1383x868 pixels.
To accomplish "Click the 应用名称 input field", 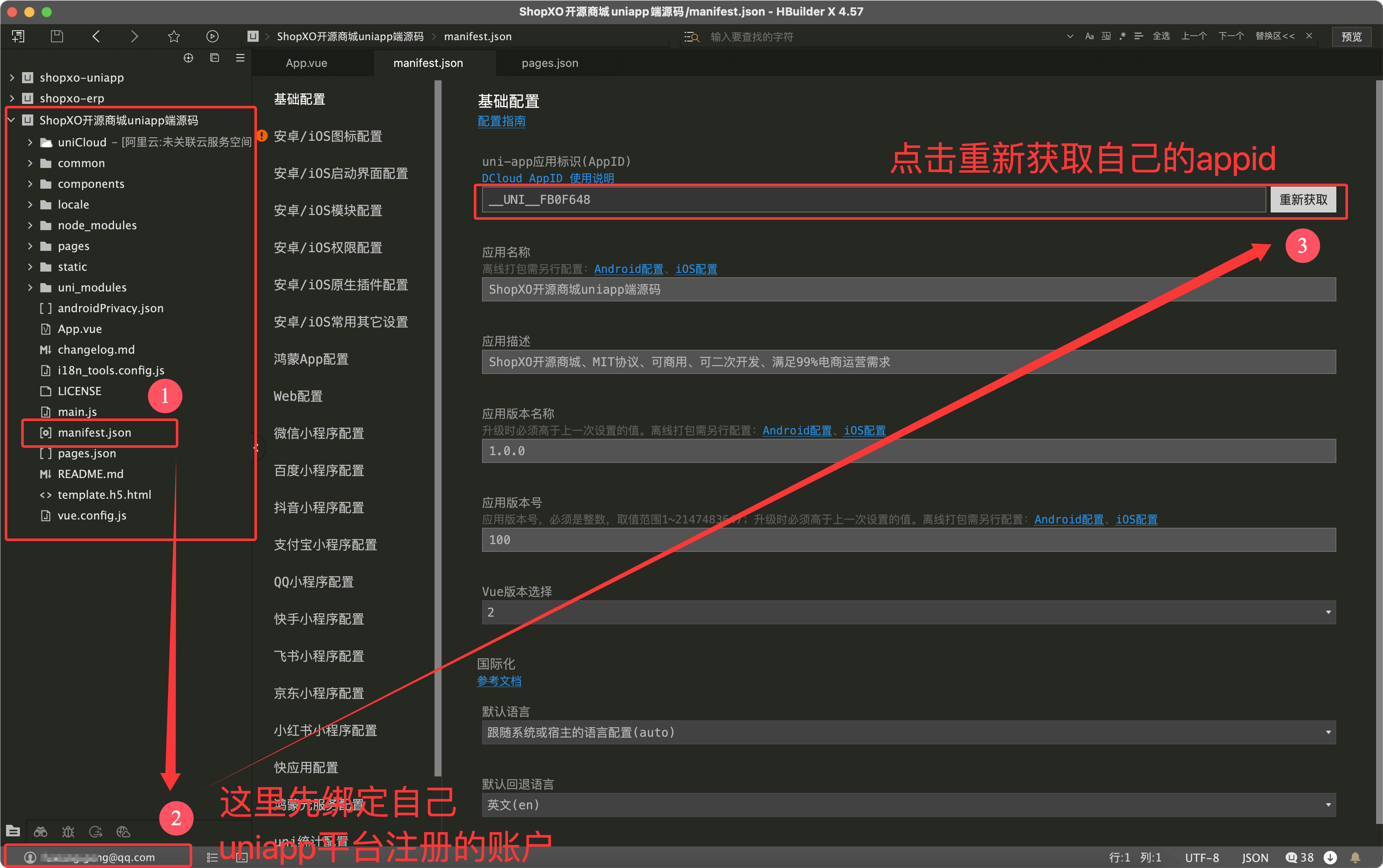I will point(908,289).
